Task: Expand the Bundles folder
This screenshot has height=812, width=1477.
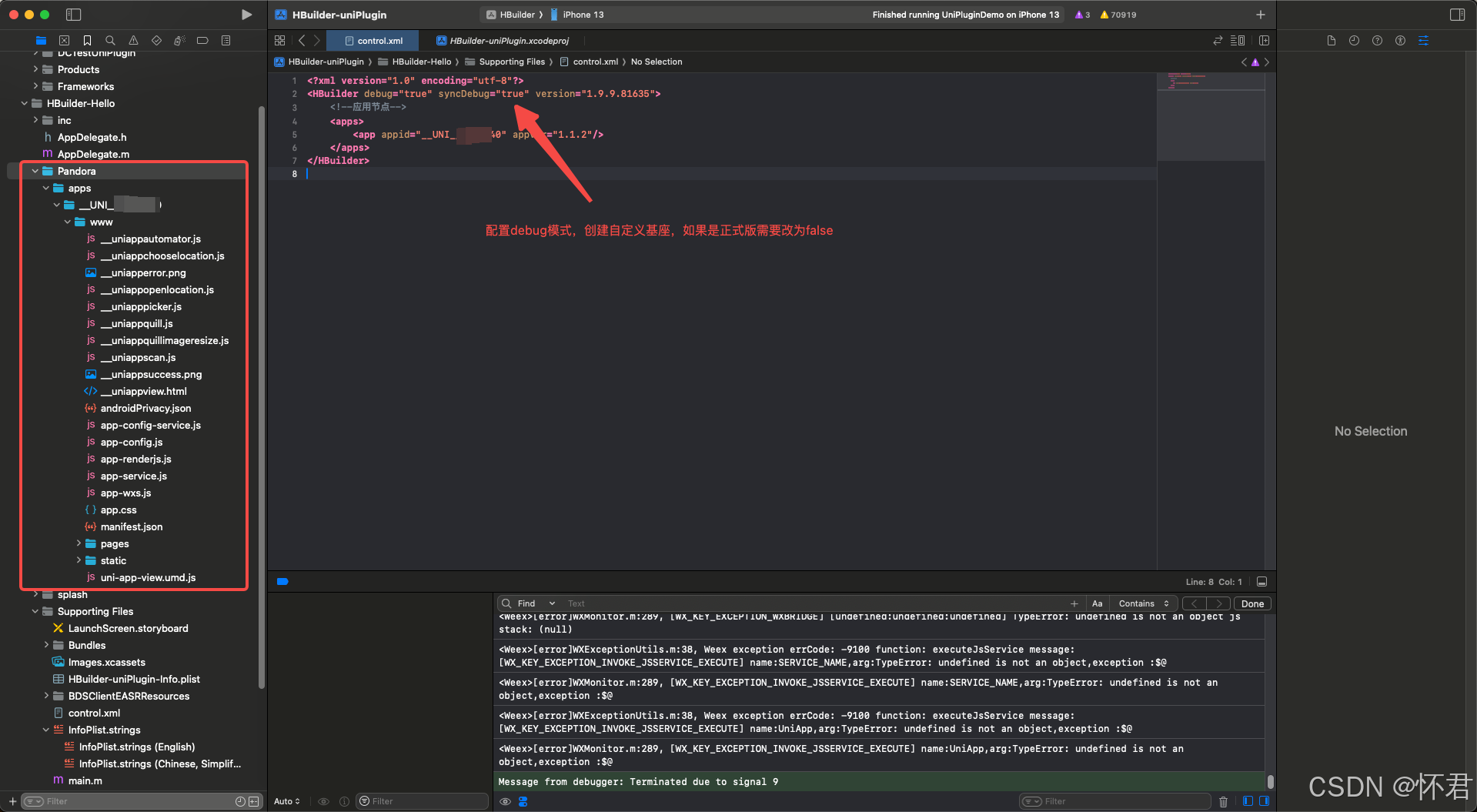Action: (x=46, y=645)
